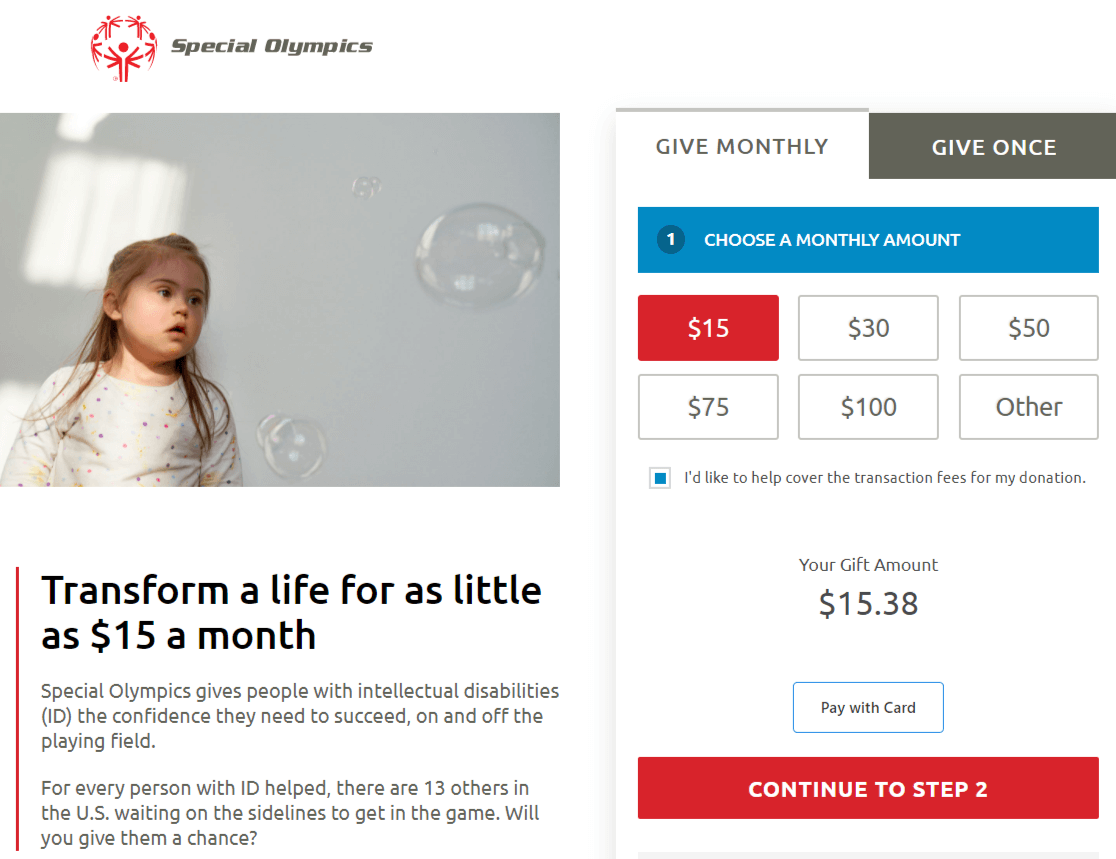Screen dimensions: 1116x859
Task: Click Continue to Step 2
Action: click(x=868, y=789)
